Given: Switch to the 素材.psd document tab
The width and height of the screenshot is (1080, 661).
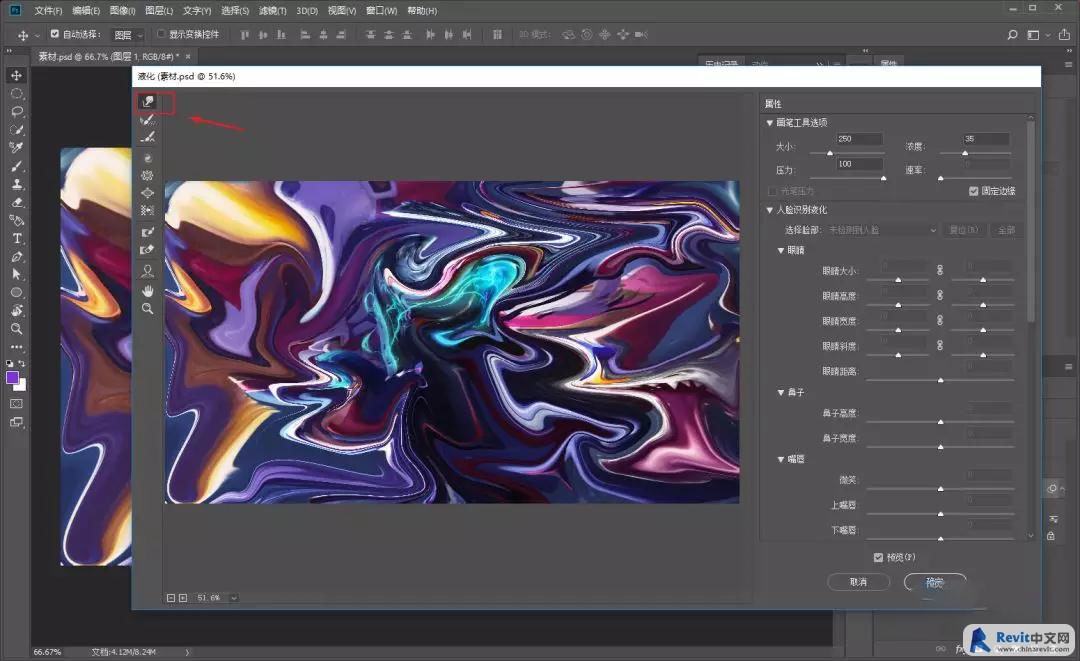Looking at the screenshot, I should tap(108, 56).
